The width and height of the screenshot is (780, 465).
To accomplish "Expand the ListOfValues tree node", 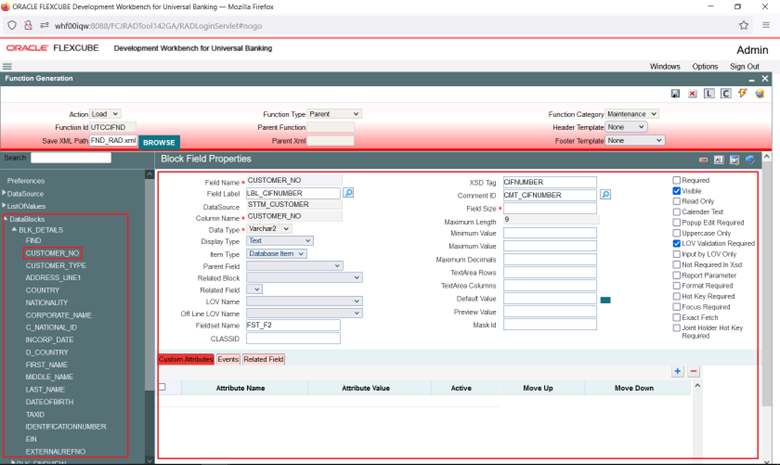I will click(x=4, y=205).
